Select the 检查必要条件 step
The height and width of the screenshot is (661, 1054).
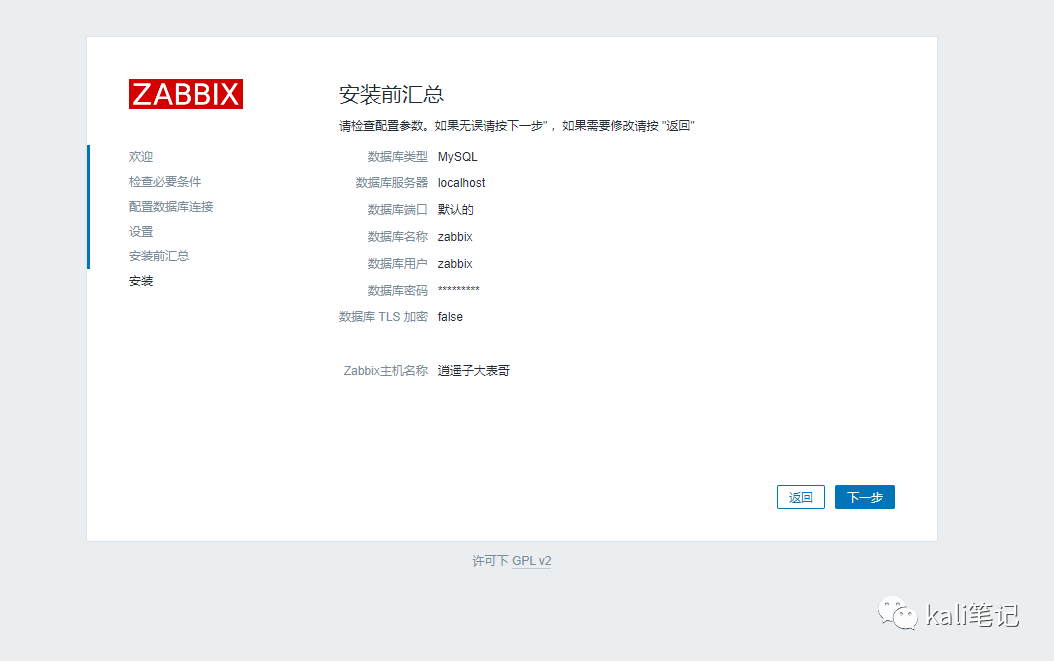pyautogui.click(x=165, y=182)
